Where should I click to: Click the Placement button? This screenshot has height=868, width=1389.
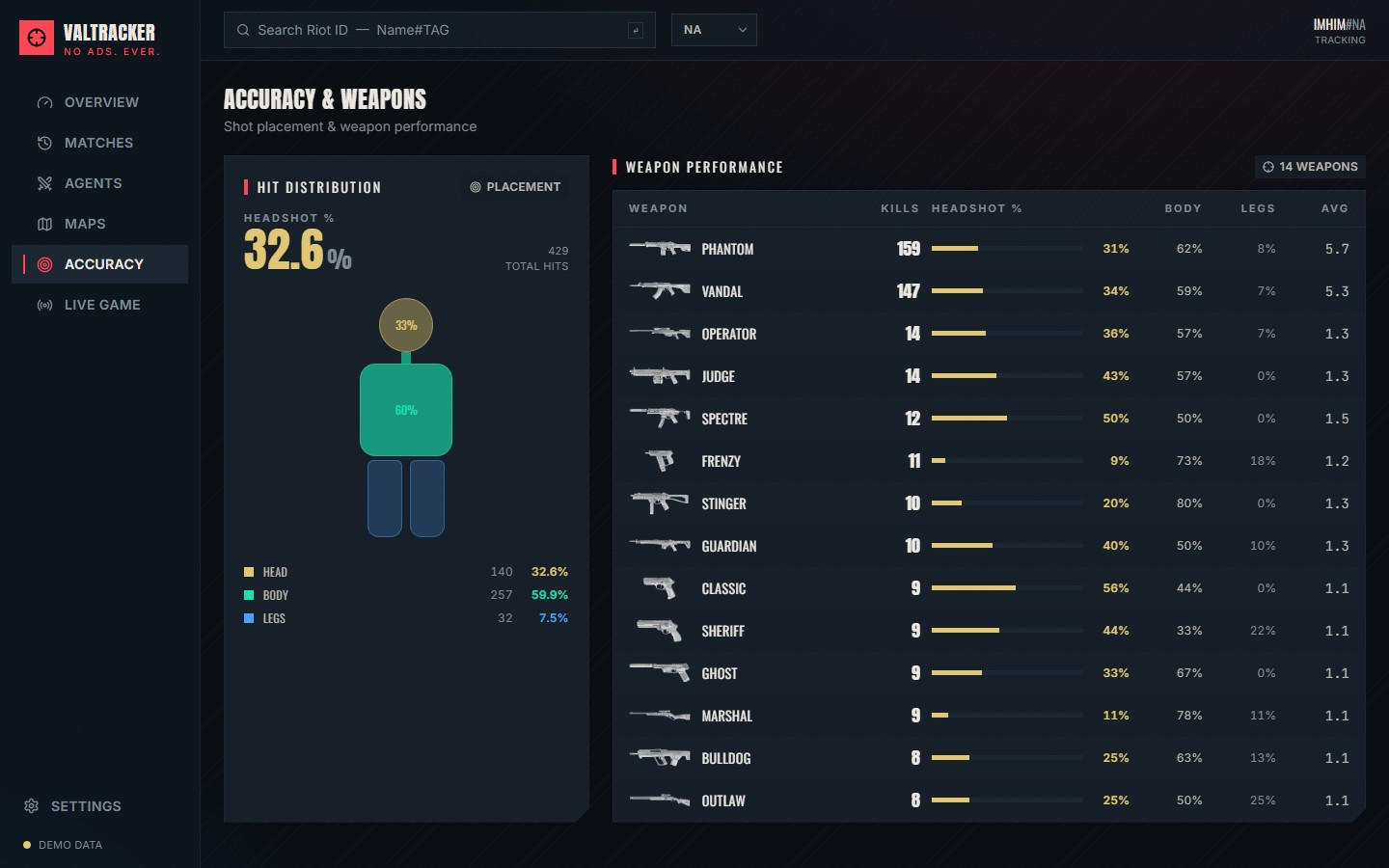click(x=515, y=187)
